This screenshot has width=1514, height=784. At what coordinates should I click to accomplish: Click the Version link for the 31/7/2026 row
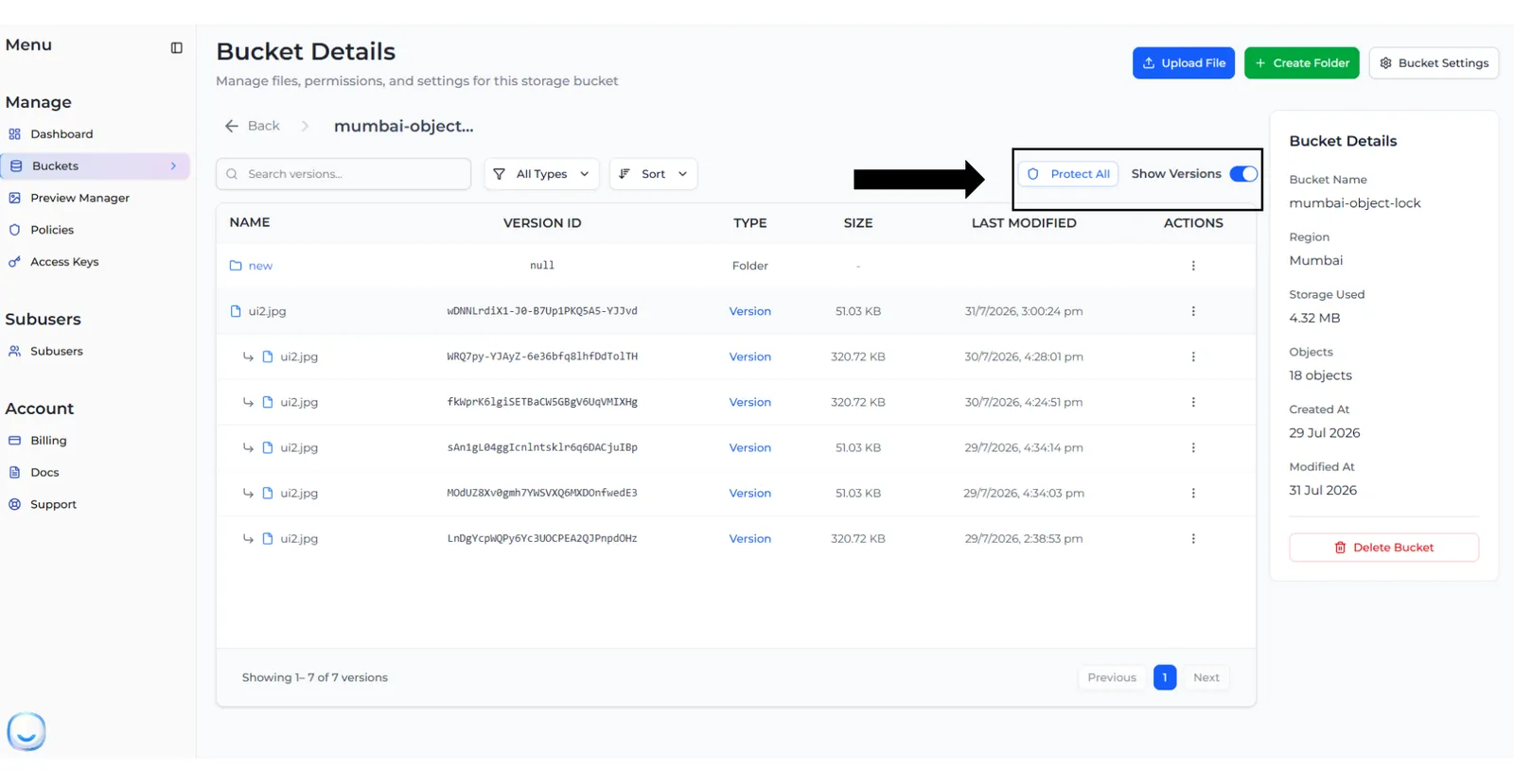point(749,311)
